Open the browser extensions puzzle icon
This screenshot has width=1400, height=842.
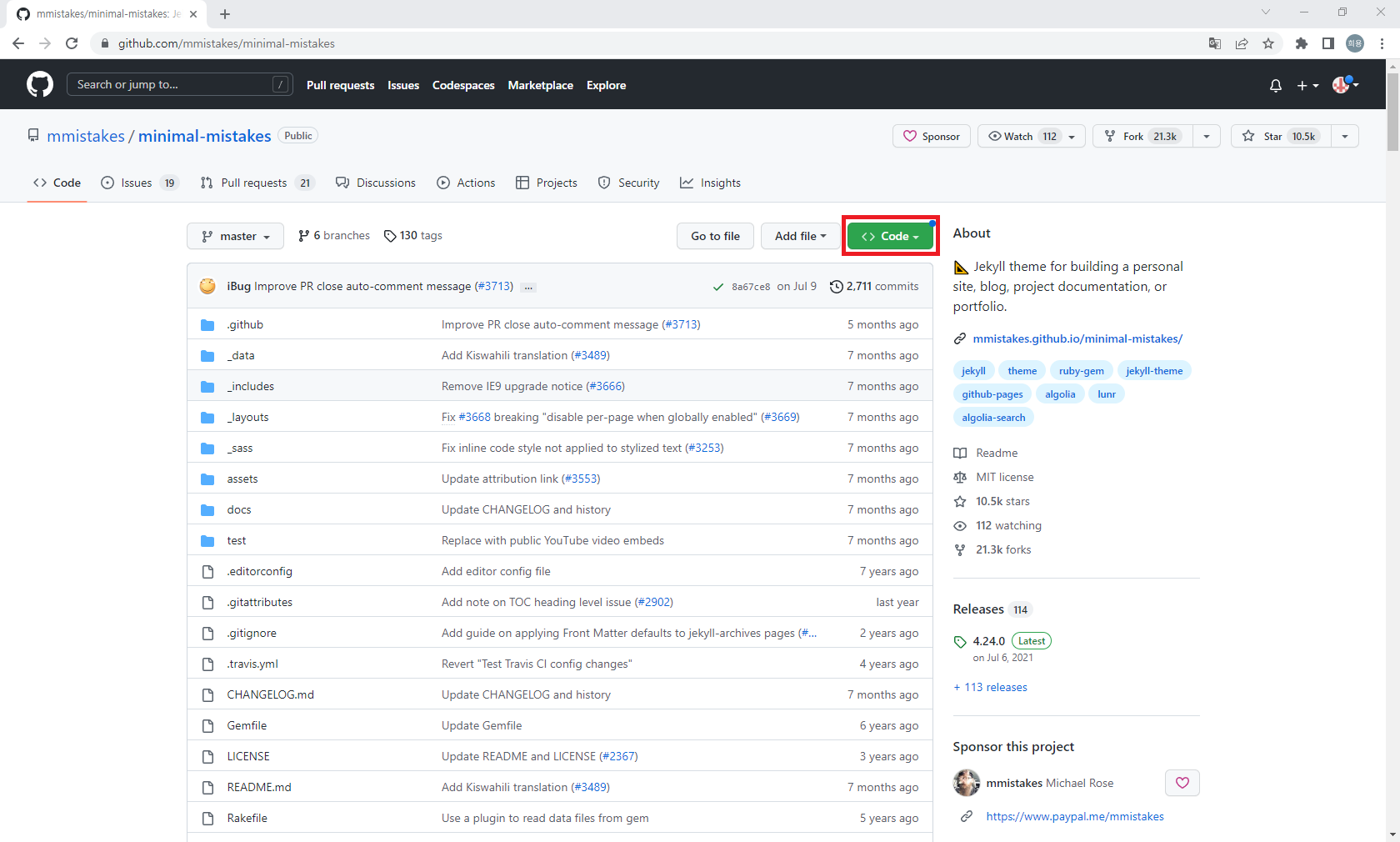tap(1301, 43)
